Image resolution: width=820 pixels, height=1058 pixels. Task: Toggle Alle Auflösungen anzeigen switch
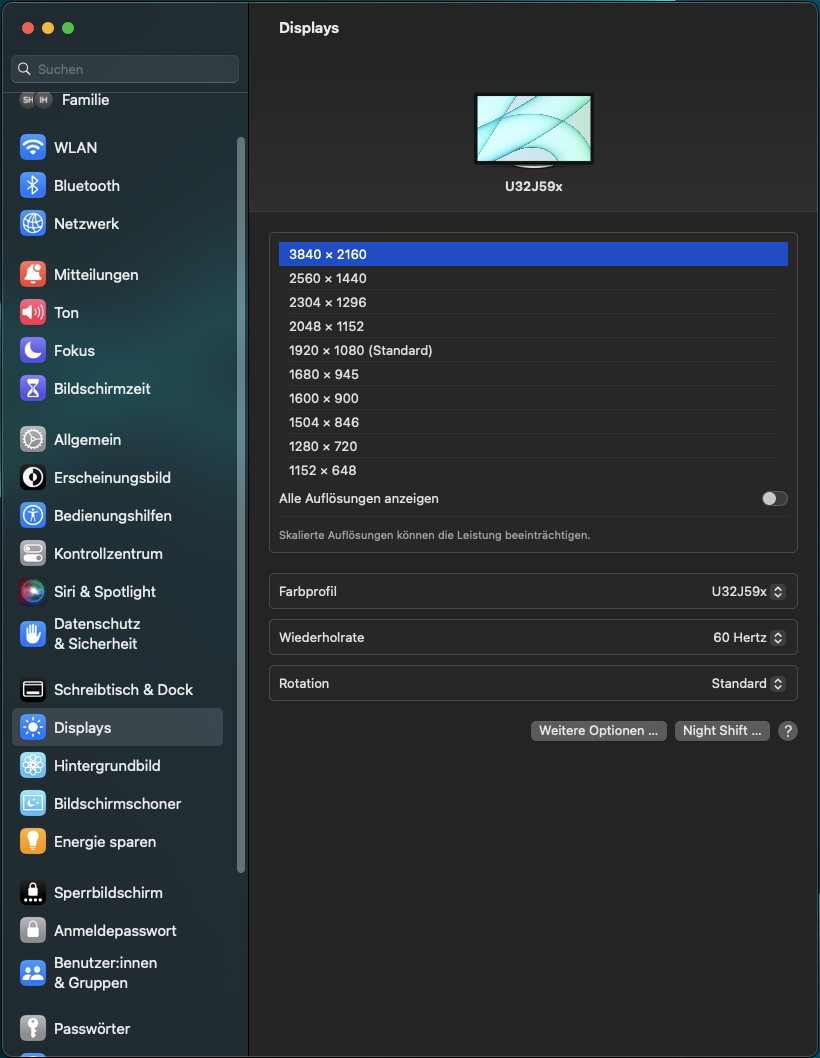point(774,499)
